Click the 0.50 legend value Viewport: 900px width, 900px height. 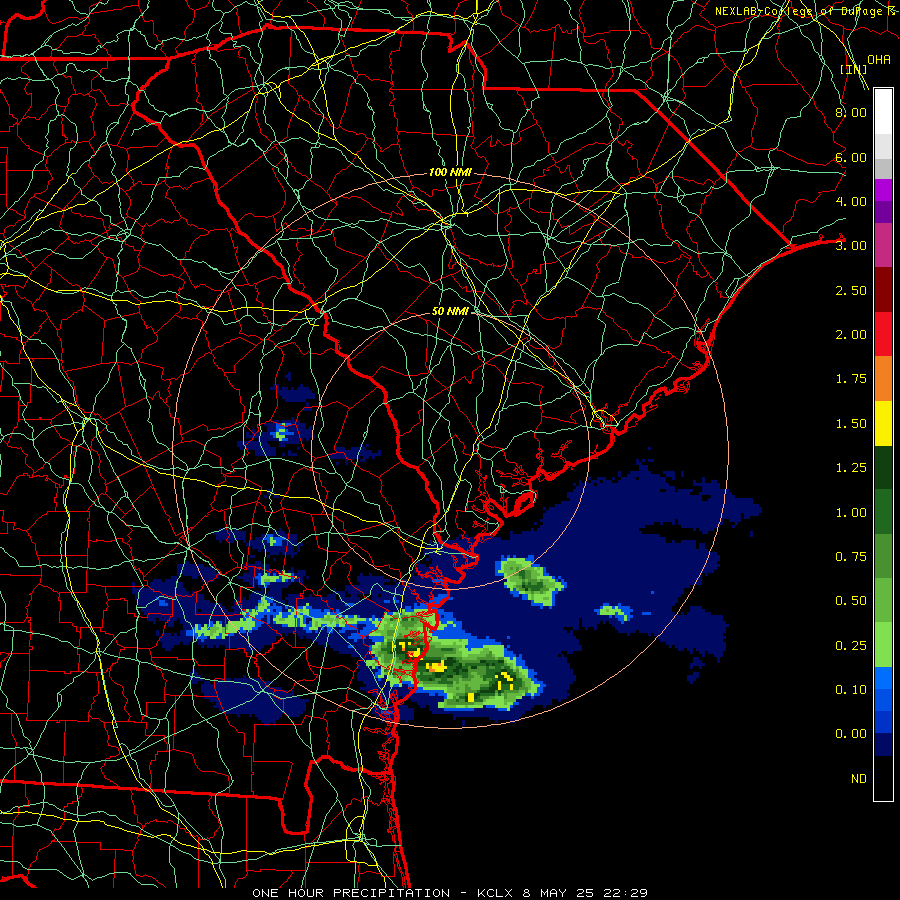pyautogui.click(x=851, y=601)
